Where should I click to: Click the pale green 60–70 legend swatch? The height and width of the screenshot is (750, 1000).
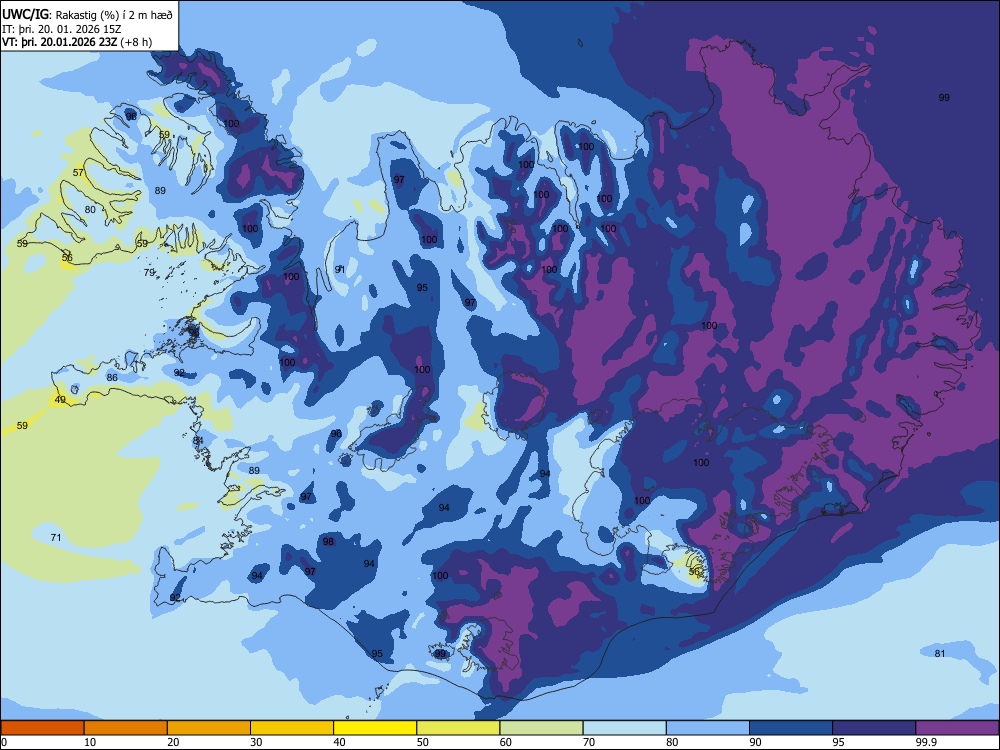[x=541, y=728]
